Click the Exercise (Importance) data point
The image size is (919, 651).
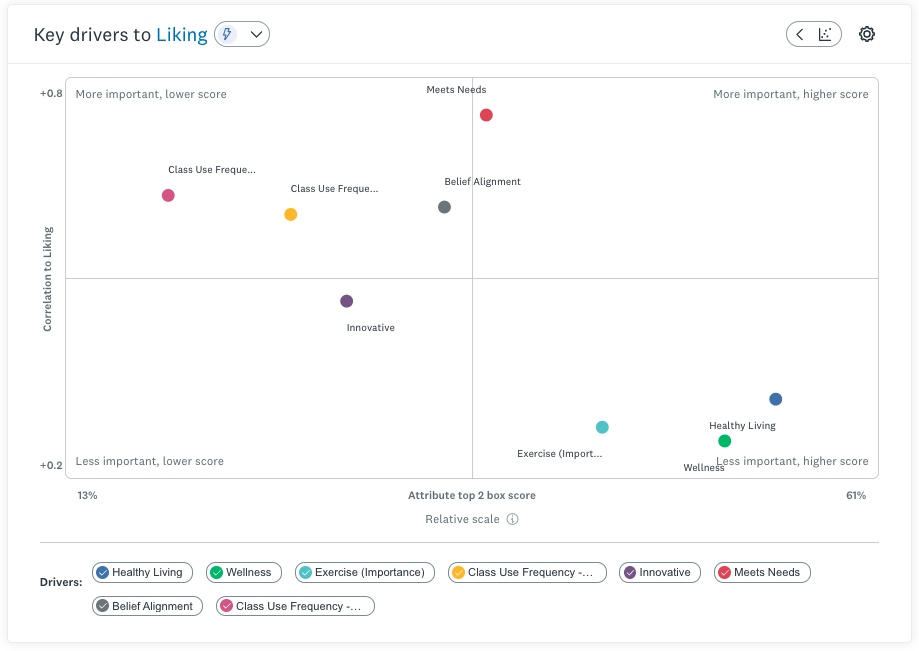coord(603,426)
